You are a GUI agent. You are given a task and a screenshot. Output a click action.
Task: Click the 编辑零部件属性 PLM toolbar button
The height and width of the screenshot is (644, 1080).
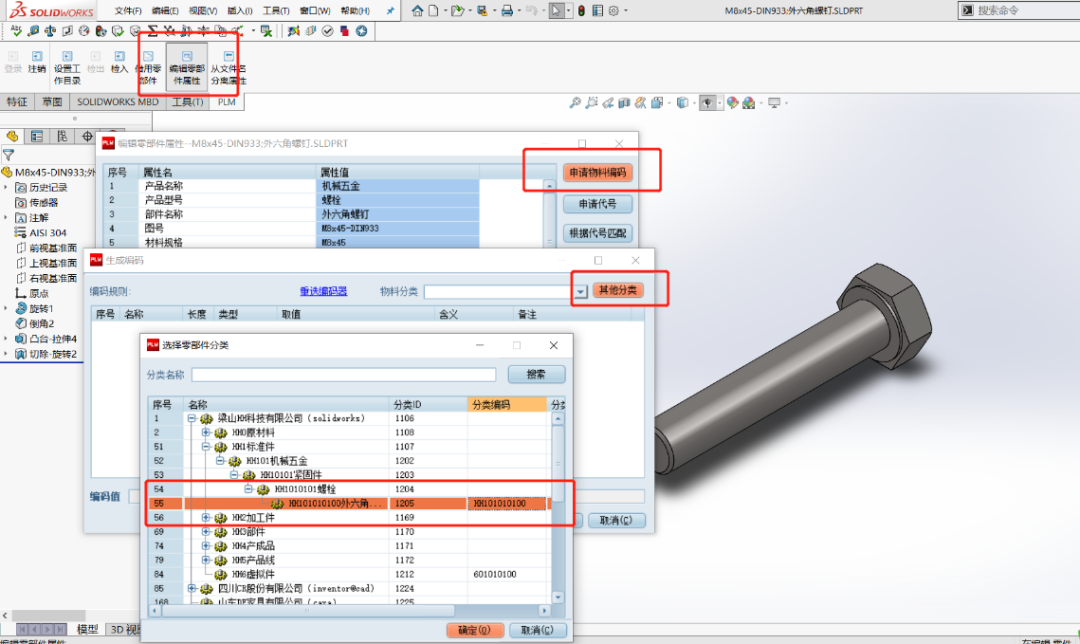(x=187, y=67)
